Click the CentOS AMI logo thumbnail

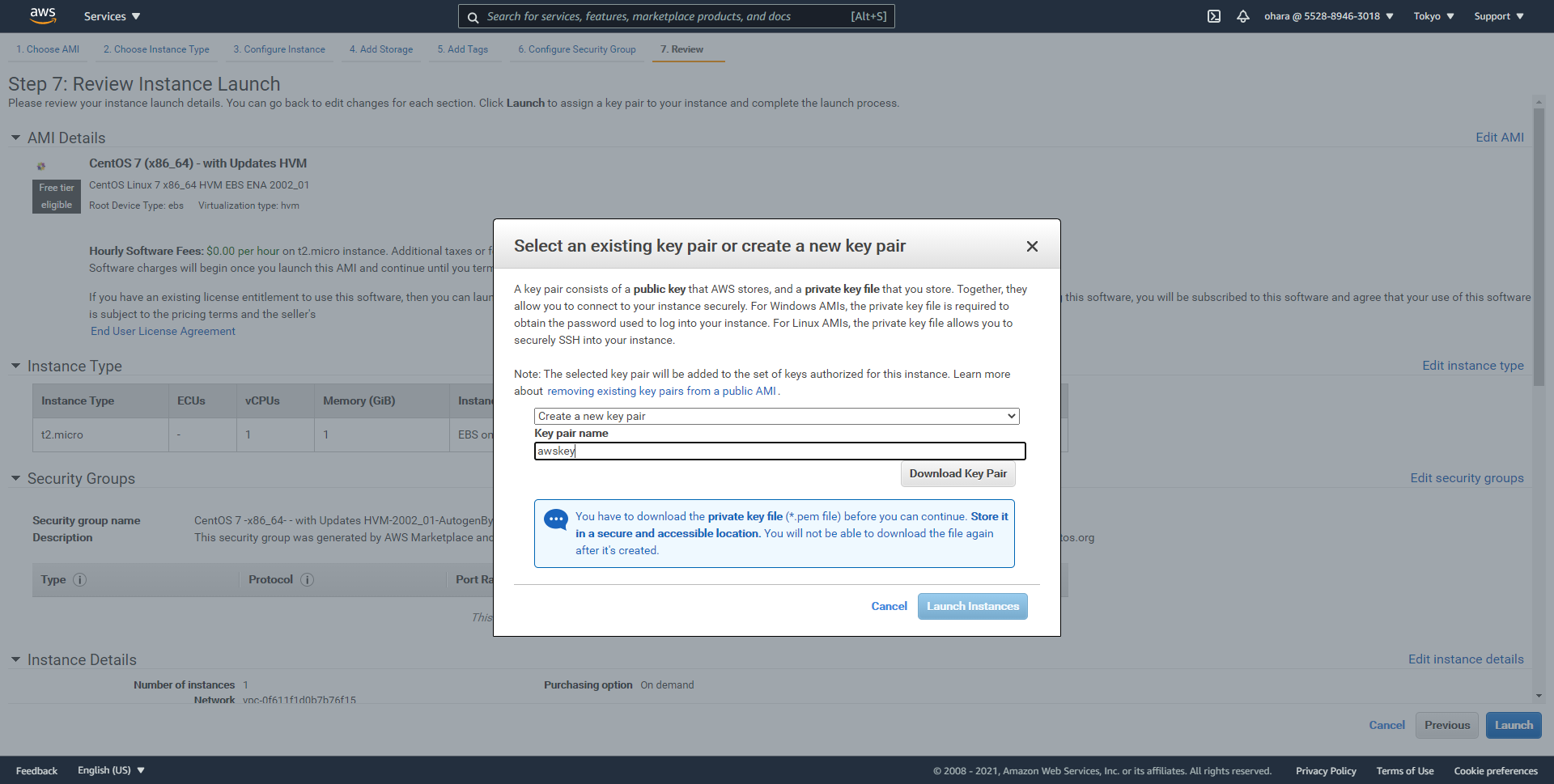click(41, 166)
